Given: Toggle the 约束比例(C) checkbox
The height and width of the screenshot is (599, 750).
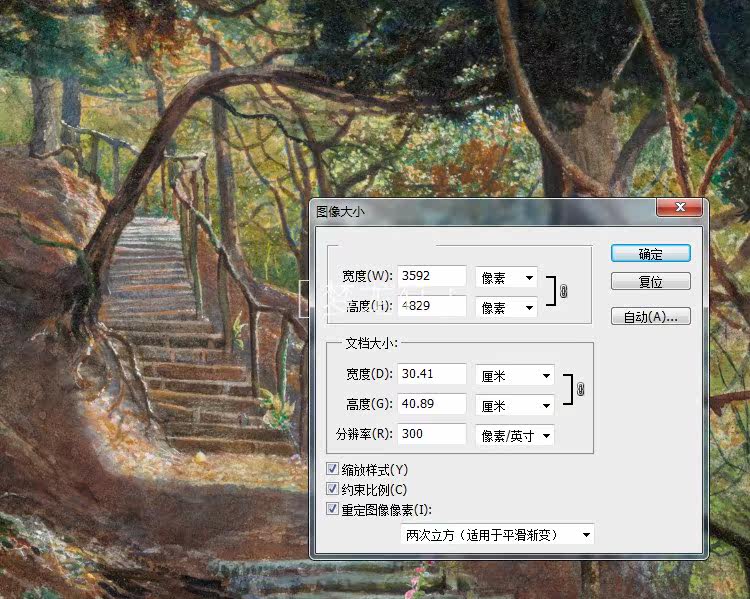Looking at the screenshot, I should (x=332, y=489).
